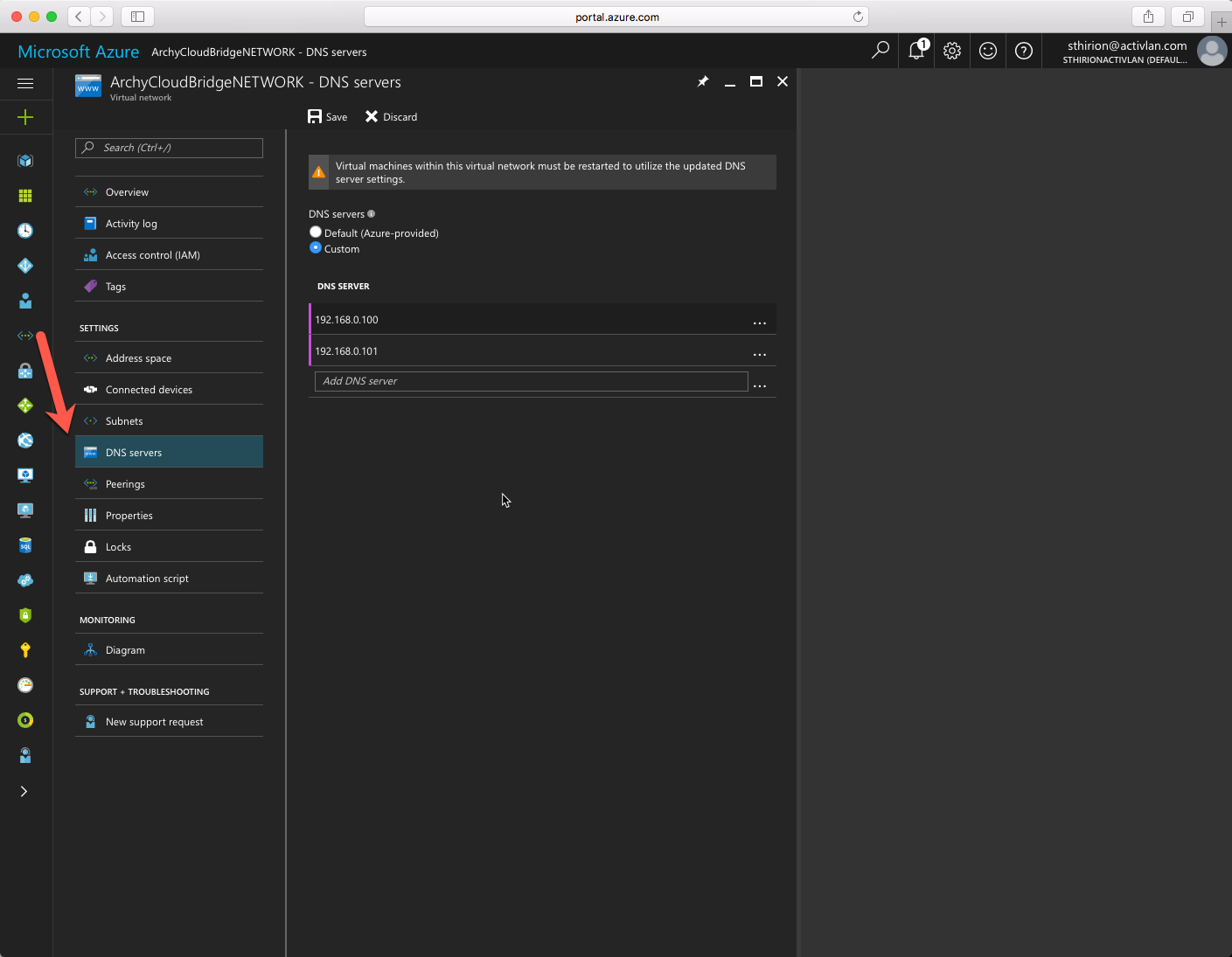The image size is (1232, 957).
Task: Click the Add DNS server input field
Action: (x=531, y=381)
